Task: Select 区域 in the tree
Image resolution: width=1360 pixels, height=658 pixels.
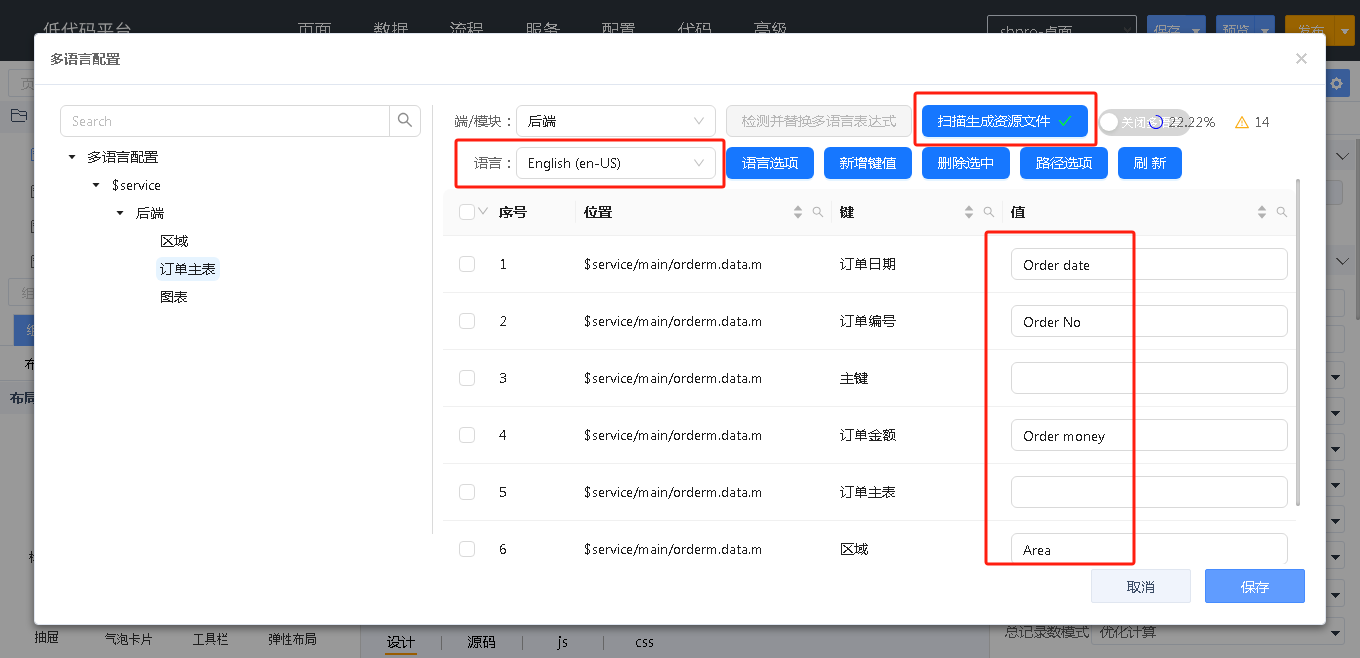Action: tap(174, 241)
